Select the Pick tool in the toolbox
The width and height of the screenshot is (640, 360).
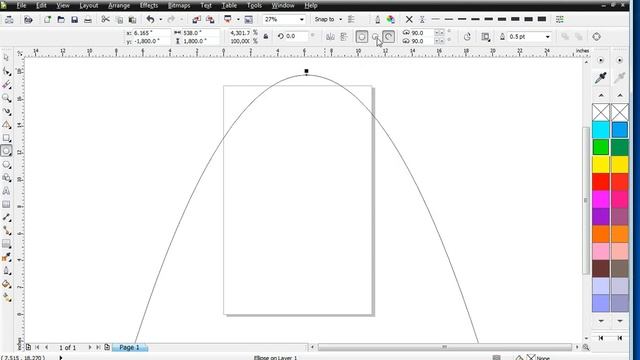(6, 58)
